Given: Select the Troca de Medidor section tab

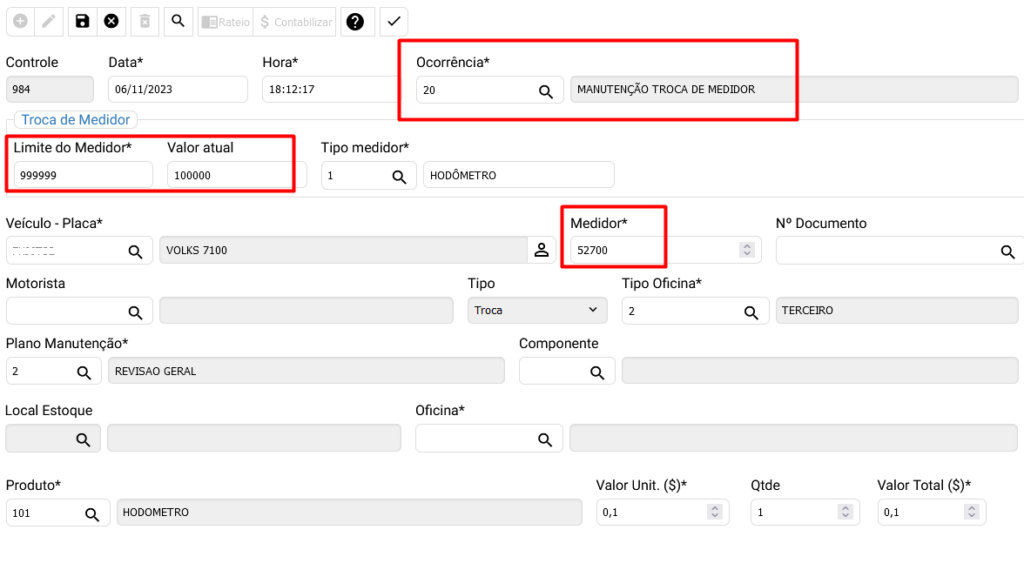Looking at the screenshot, I should pyautogui.click(x=76, y=120).
